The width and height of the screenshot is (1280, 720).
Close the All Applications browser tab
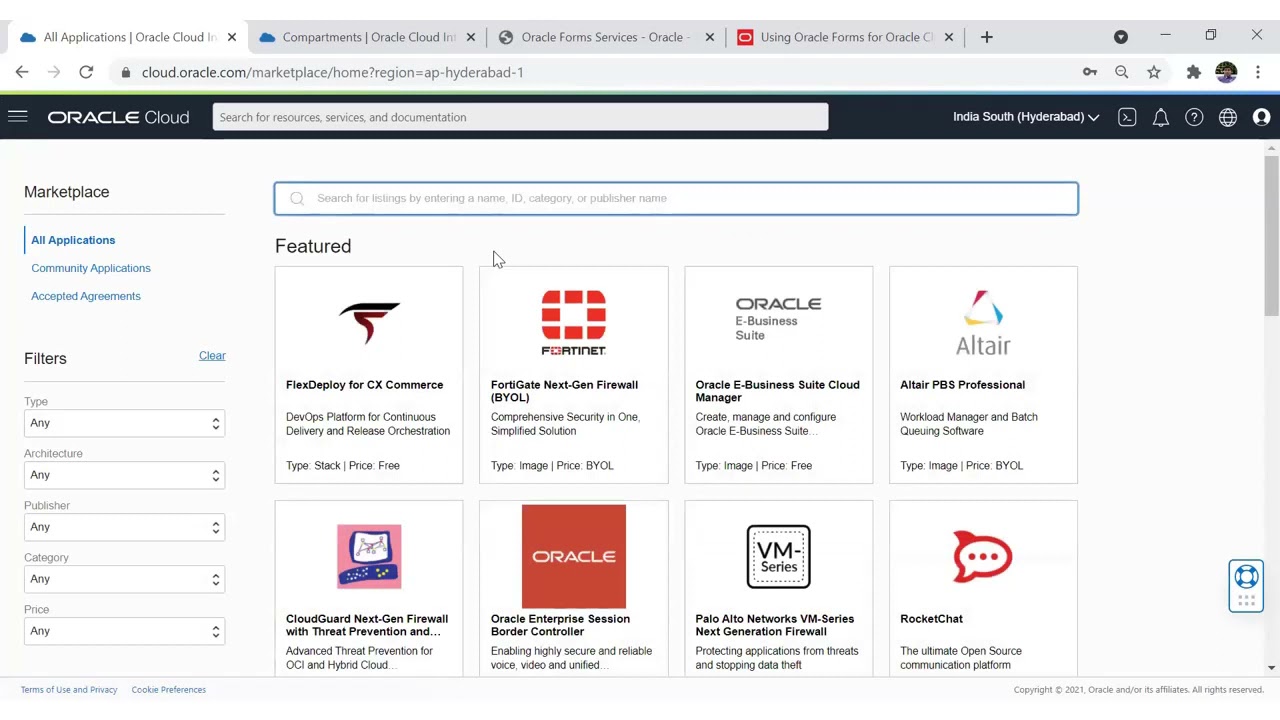click(232, 37)
